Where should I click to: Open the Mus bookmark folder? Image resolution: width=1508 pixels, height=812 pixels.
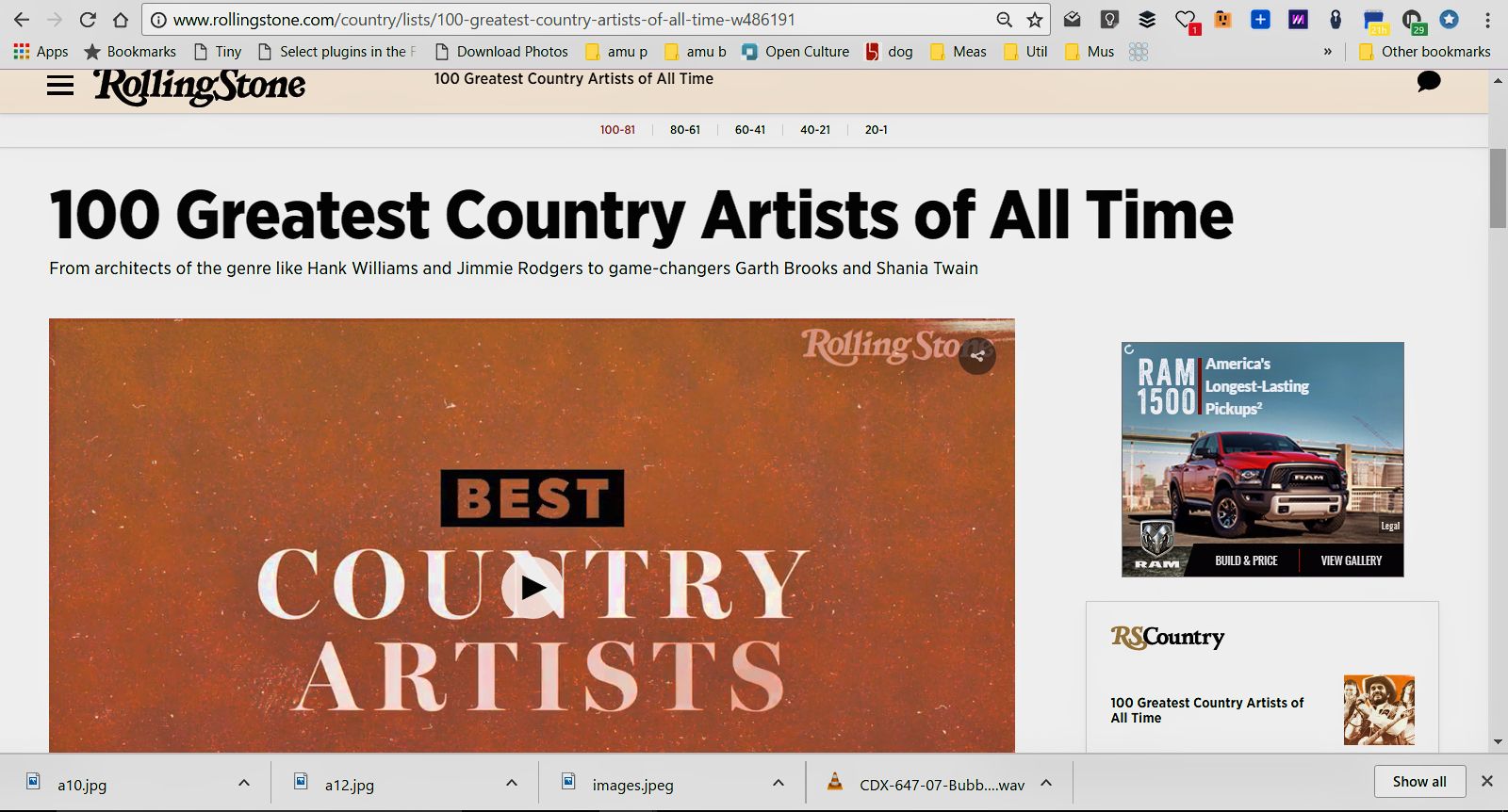point(1090,52)
